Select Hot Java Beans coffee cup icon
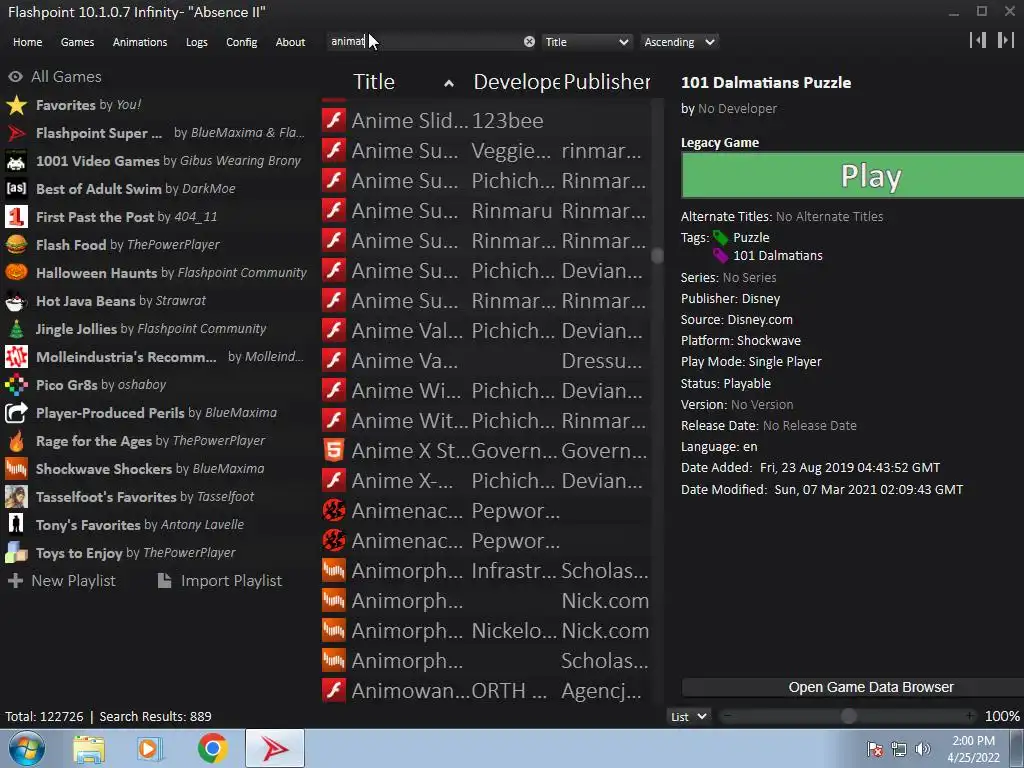The width and height of the screenshot is (1024, 768). point(16,301)
